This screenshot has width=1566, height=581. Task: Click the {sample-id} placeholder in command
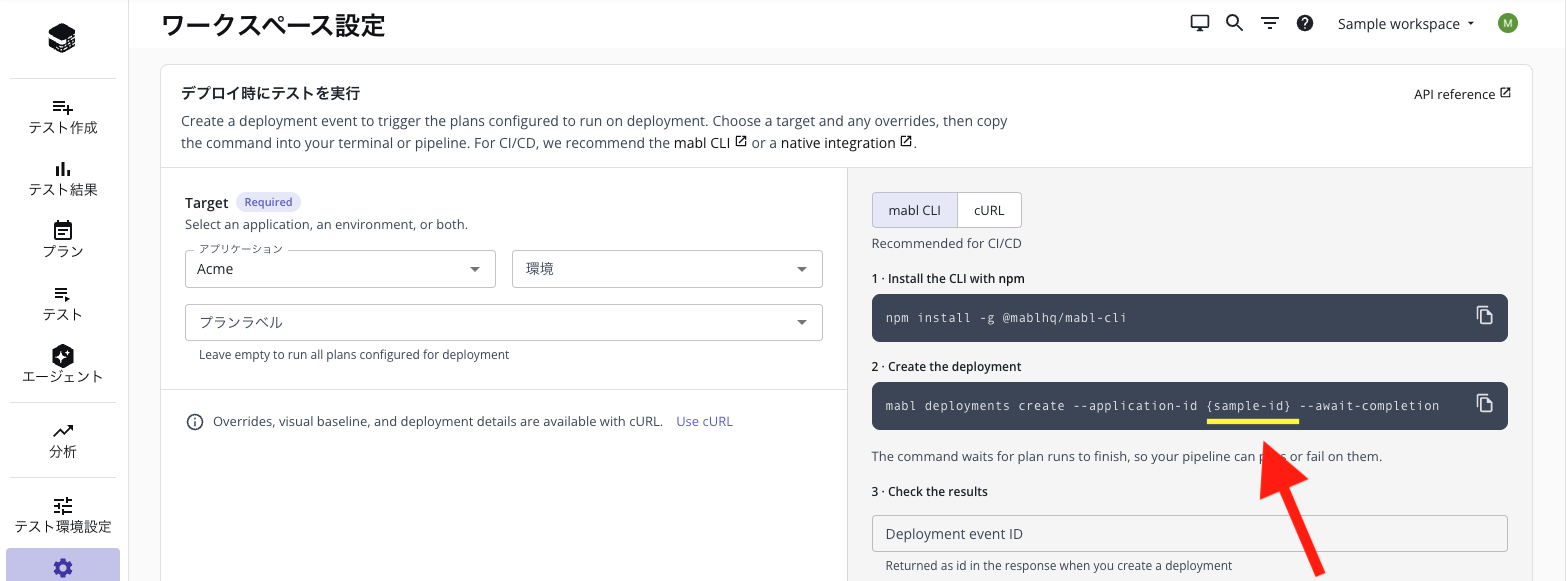coord(1249,406)
